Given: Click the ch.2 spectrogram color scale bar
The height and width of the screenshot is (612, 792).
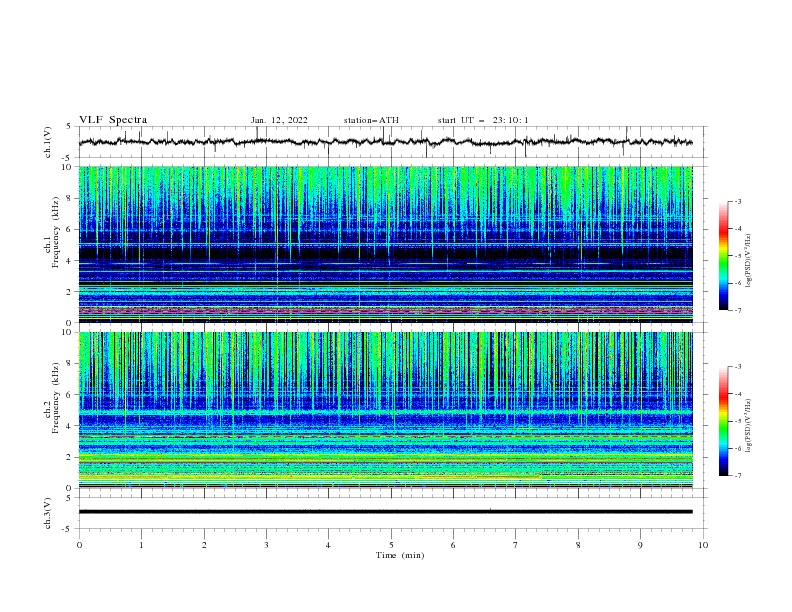Looking at the screenshot, I should [723, 421].
